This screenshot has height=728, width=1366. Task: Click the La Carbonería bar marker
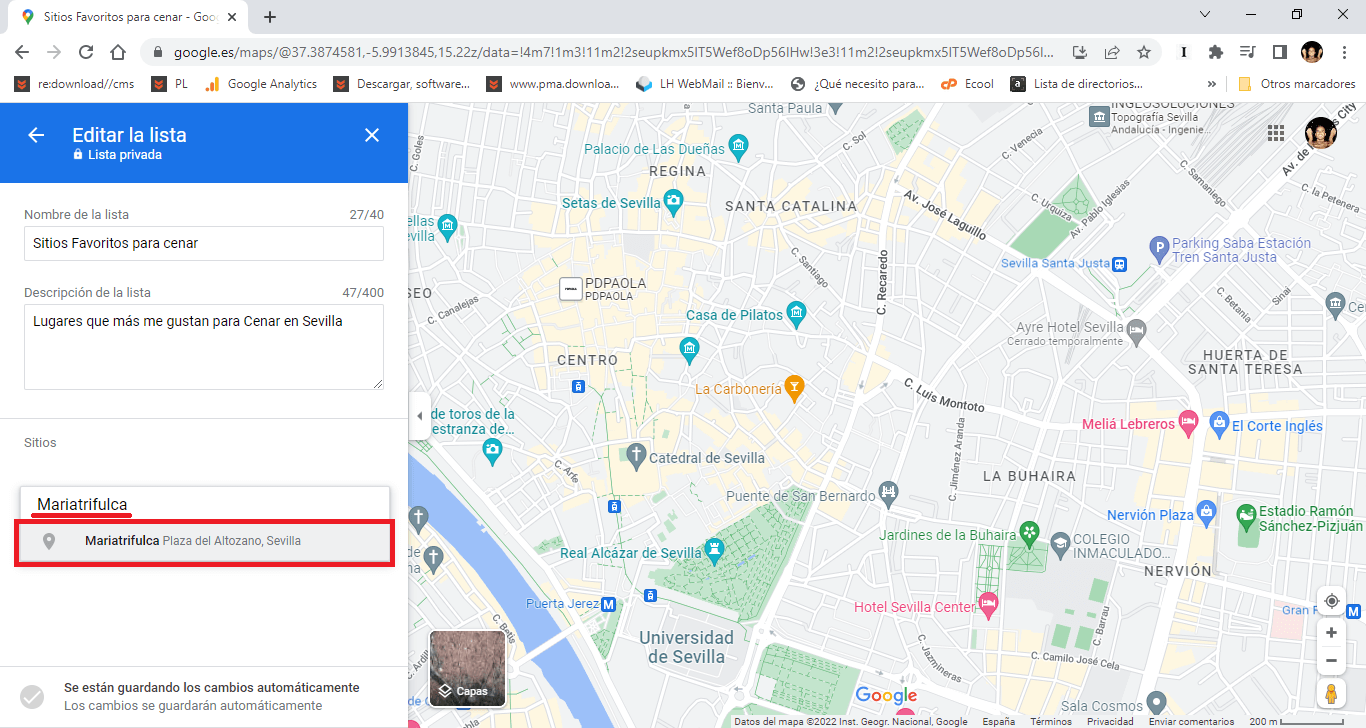(795, 388)
